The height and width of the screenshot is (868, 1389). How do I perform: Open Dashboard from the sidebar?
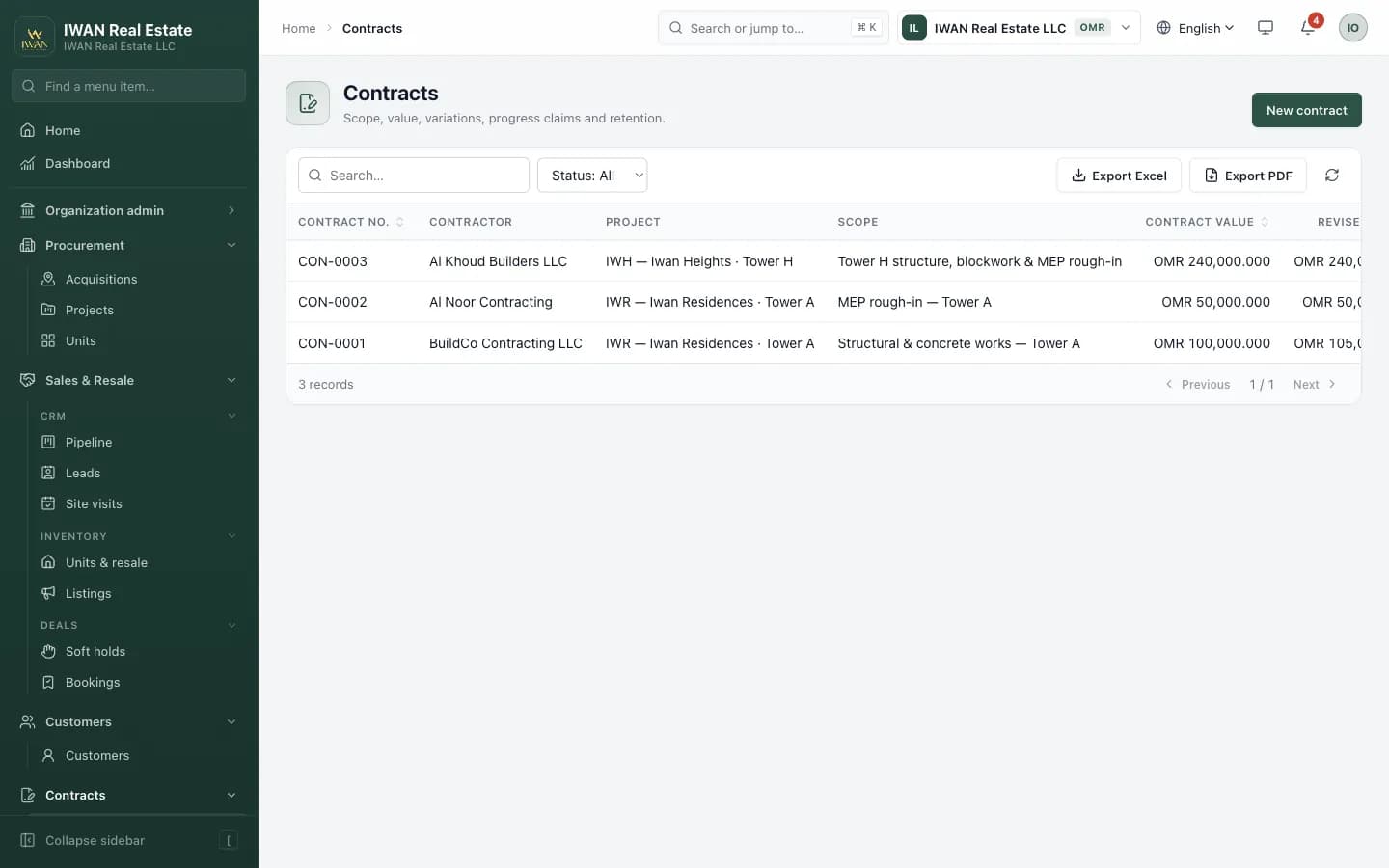point(129,163)
